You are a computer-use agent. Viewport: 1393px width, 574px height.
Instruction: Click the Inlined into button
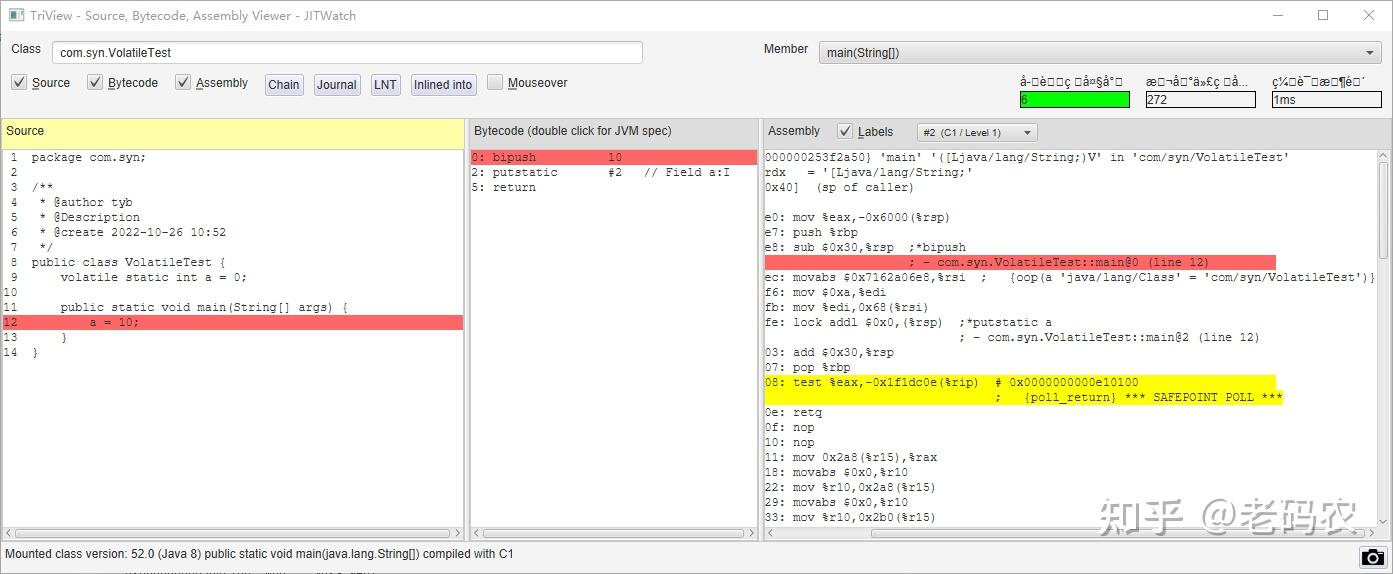click(443, 85)
